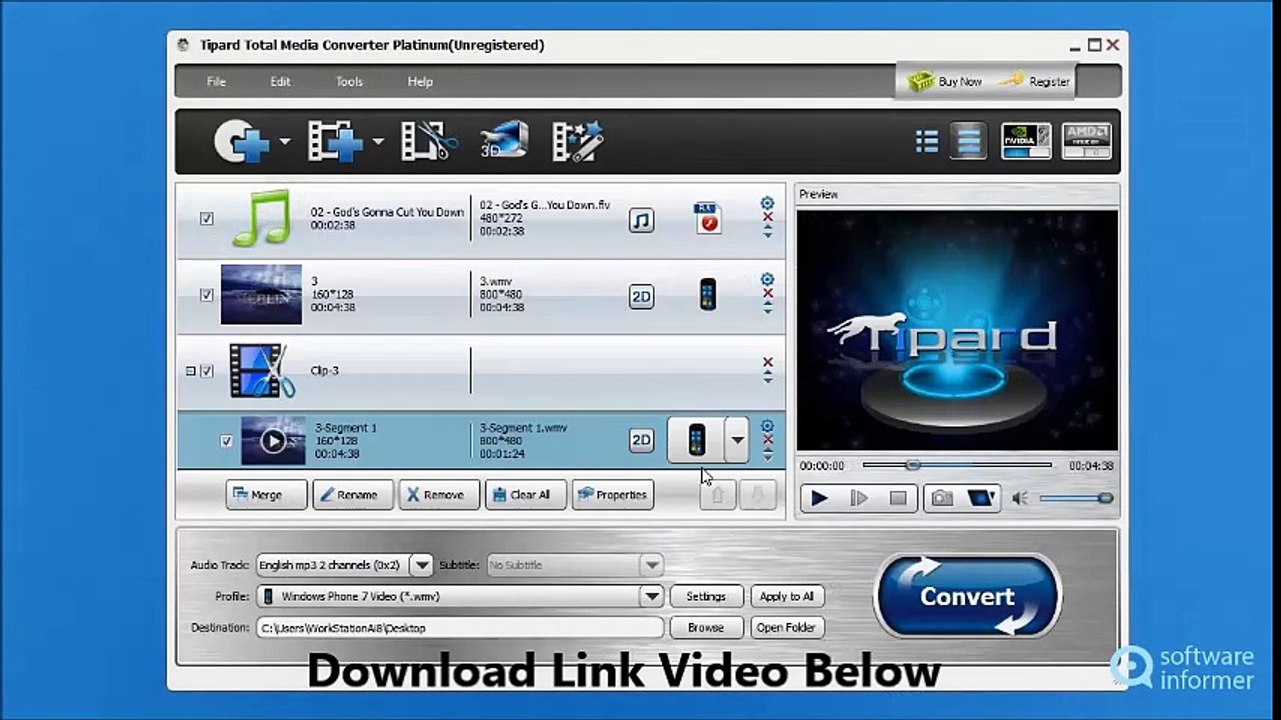The image size is (1281, 720).
Task: Start conversion with Convert button
Action: pyautogui.click(x=967, y=597)
